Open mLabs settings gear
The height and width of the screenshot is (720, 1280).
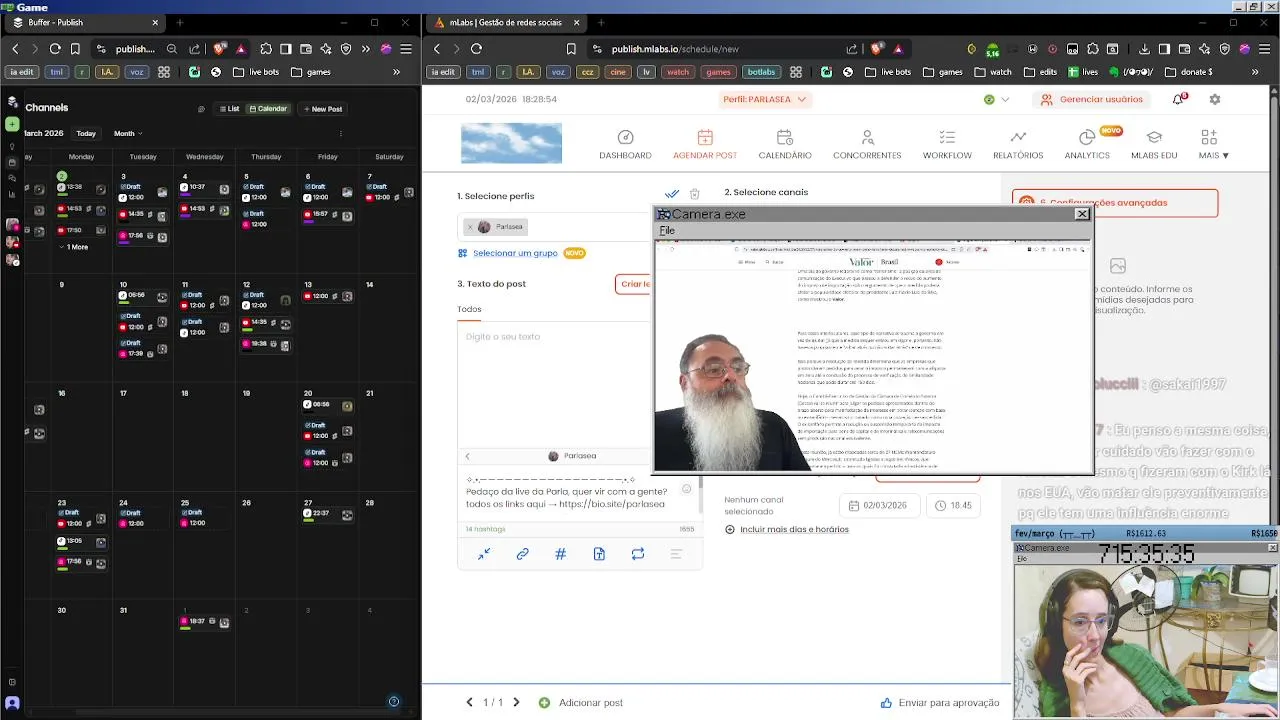click(1215, 99)
